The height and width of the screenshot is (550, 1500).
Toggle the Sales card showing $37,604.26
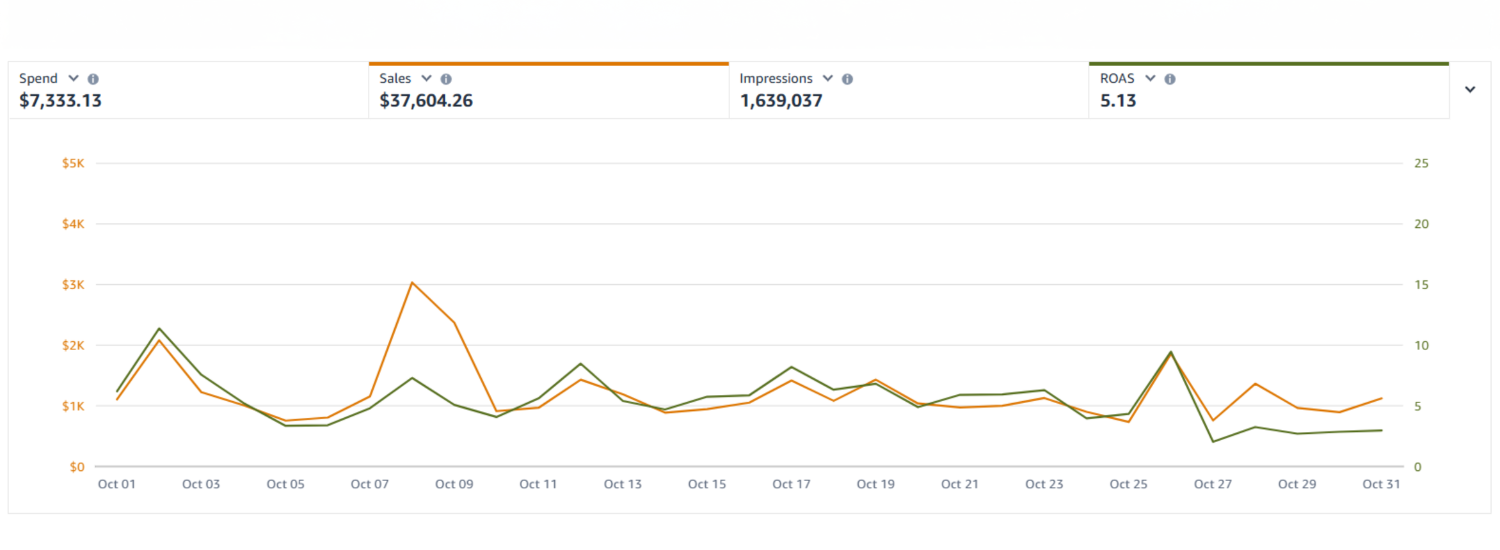pyautogui.click(x=548, y=100)
